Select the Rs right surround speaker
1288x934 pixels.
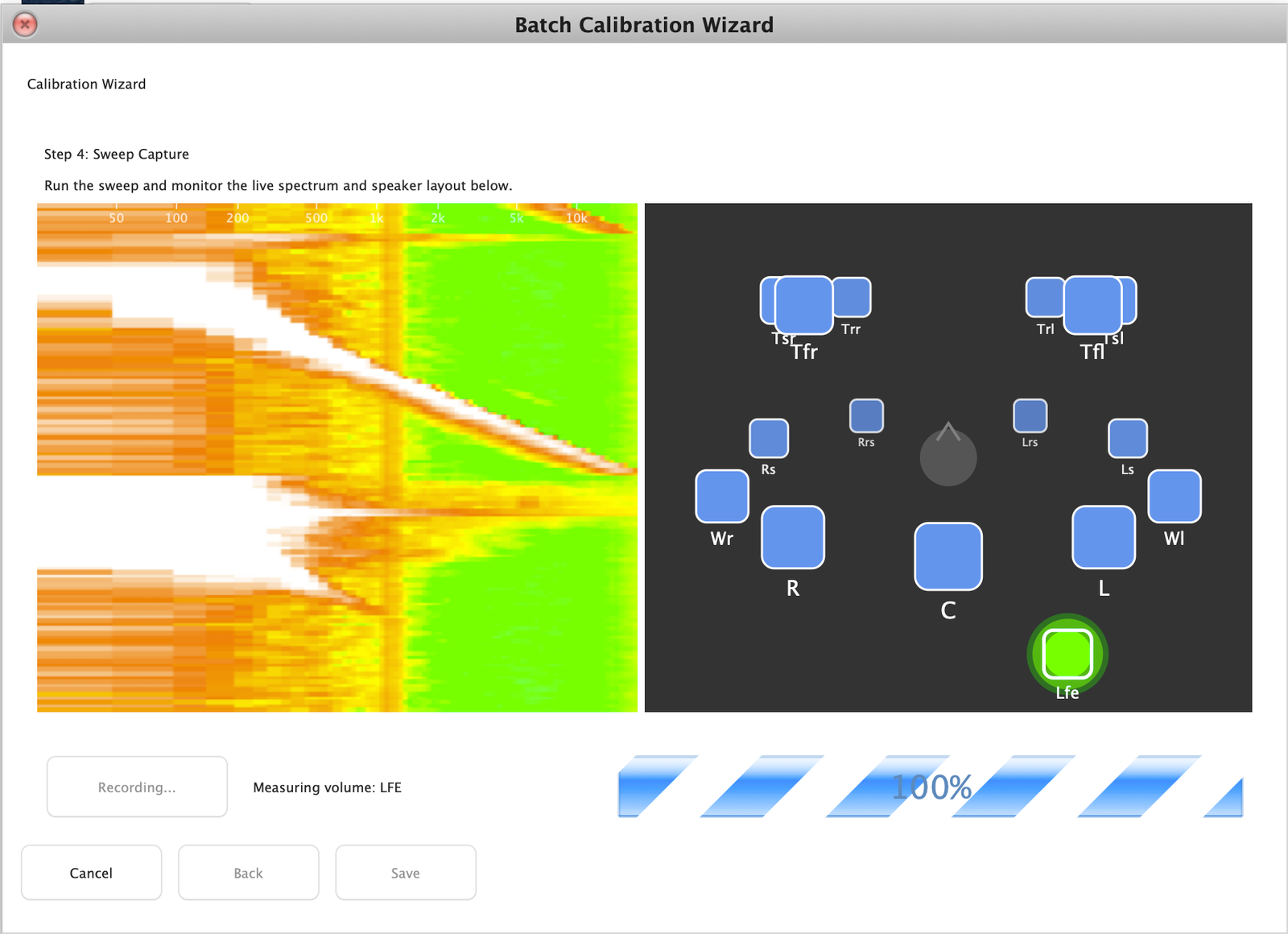coord(768,438)
